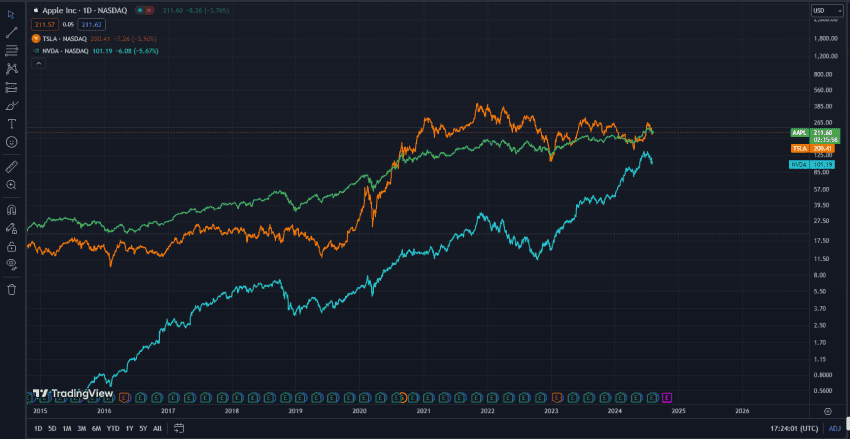Screen dimensions: 850x439
Task: Select the ruler Measure tool
Action: [x=11, y=167]
